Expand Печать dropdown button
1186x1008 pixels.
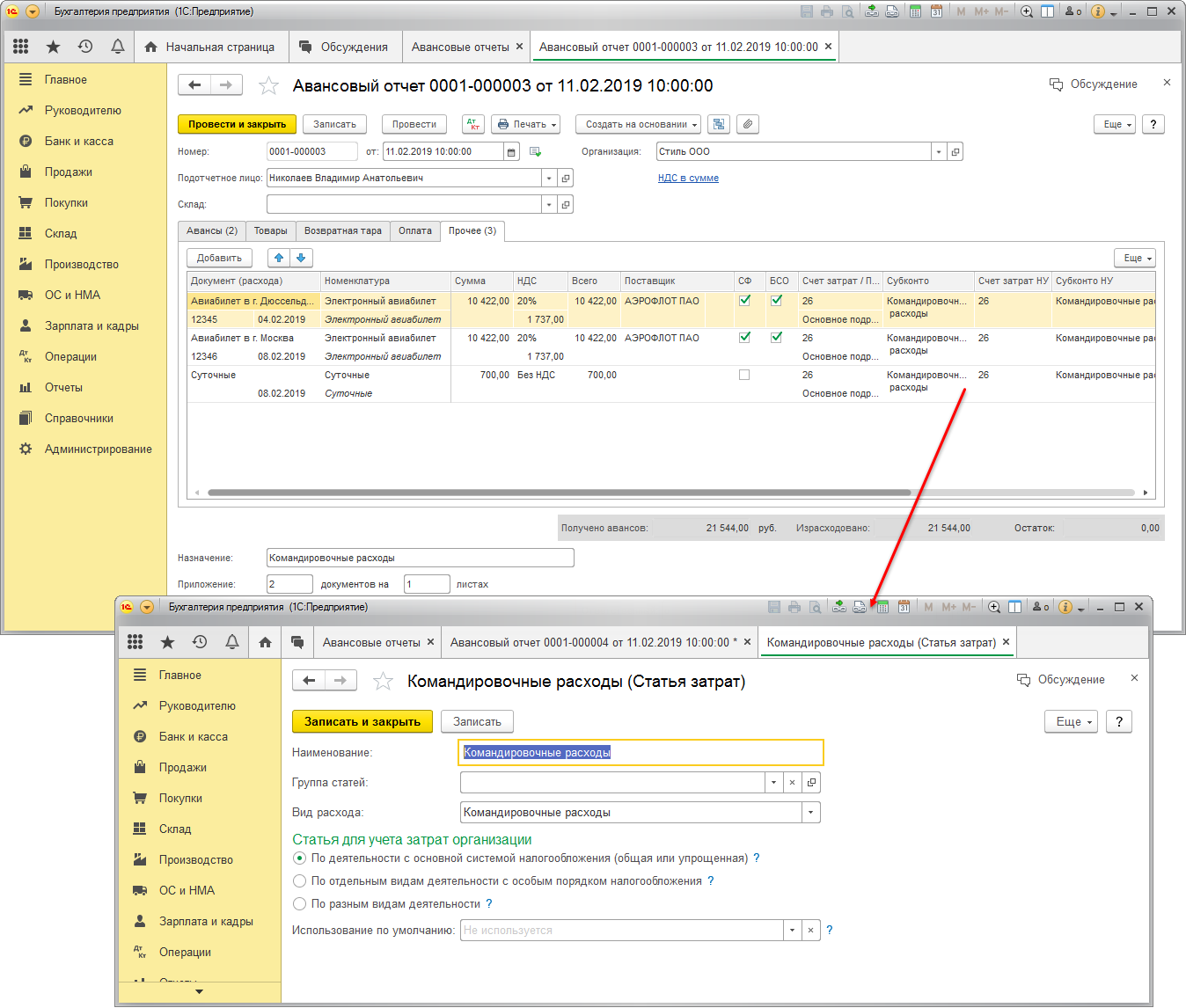(x=526, y=124)
